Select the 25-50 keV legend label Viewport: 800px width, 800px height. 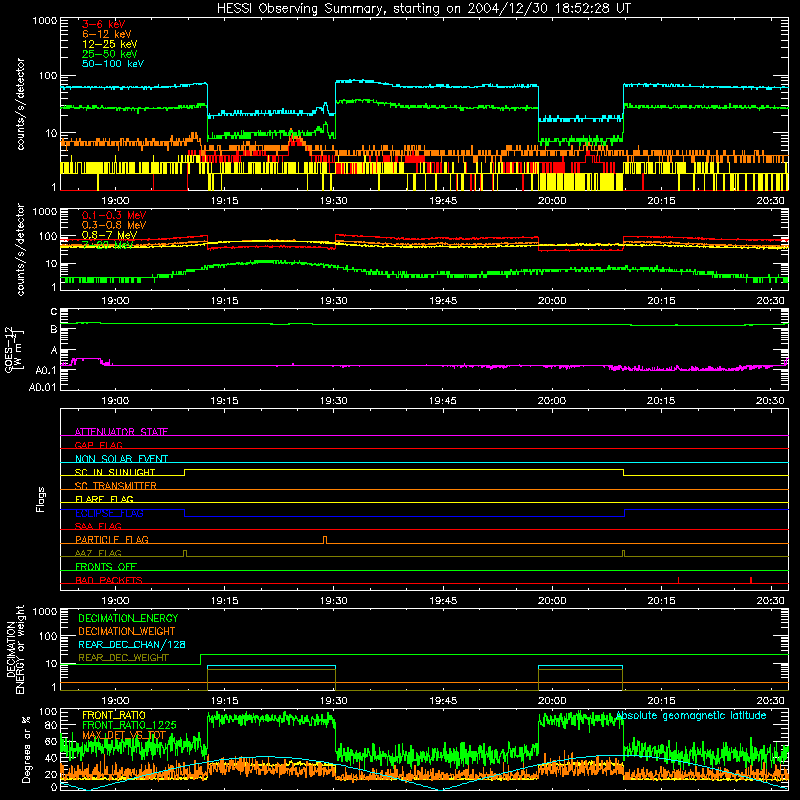110,54
